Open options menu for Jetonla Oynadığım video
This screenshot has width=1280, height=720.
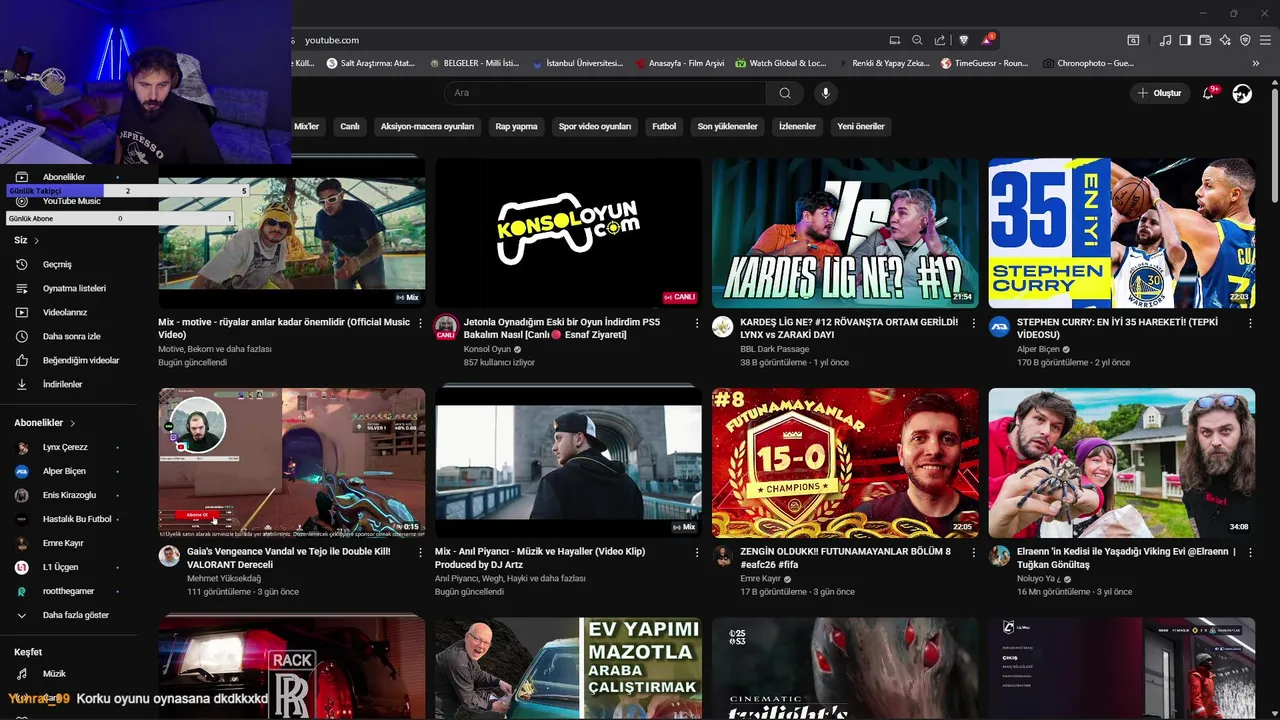pyautogui.click(x=697, y=323)
